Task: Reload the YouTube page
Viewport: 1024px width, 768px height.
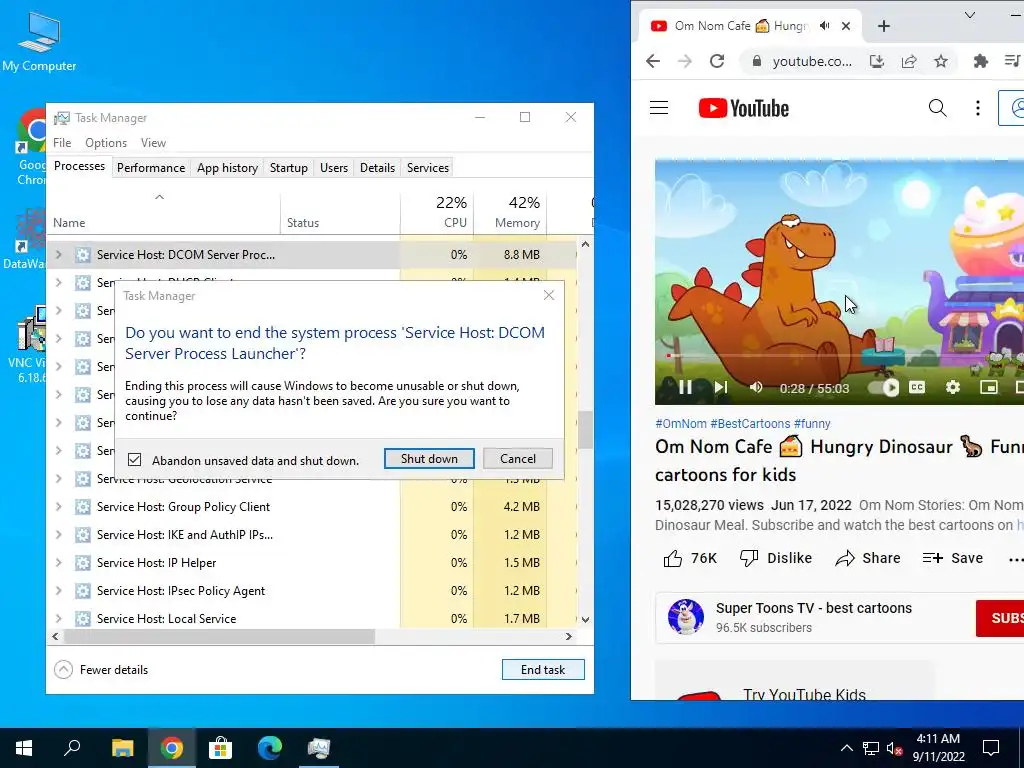Action: 717,61
